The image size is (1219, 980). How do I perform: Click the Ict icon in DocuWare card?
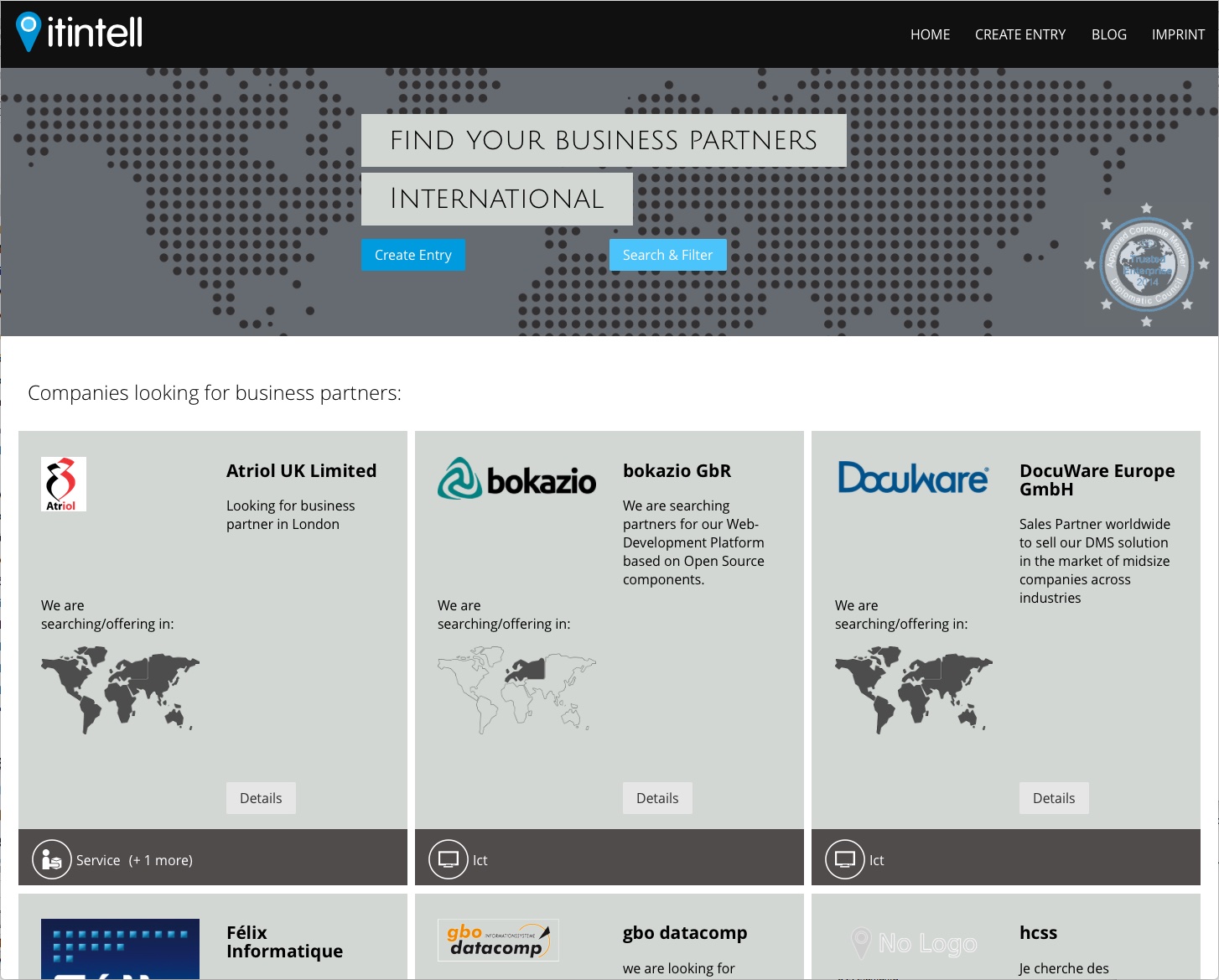pyautogui.click(x=845, y=859)
